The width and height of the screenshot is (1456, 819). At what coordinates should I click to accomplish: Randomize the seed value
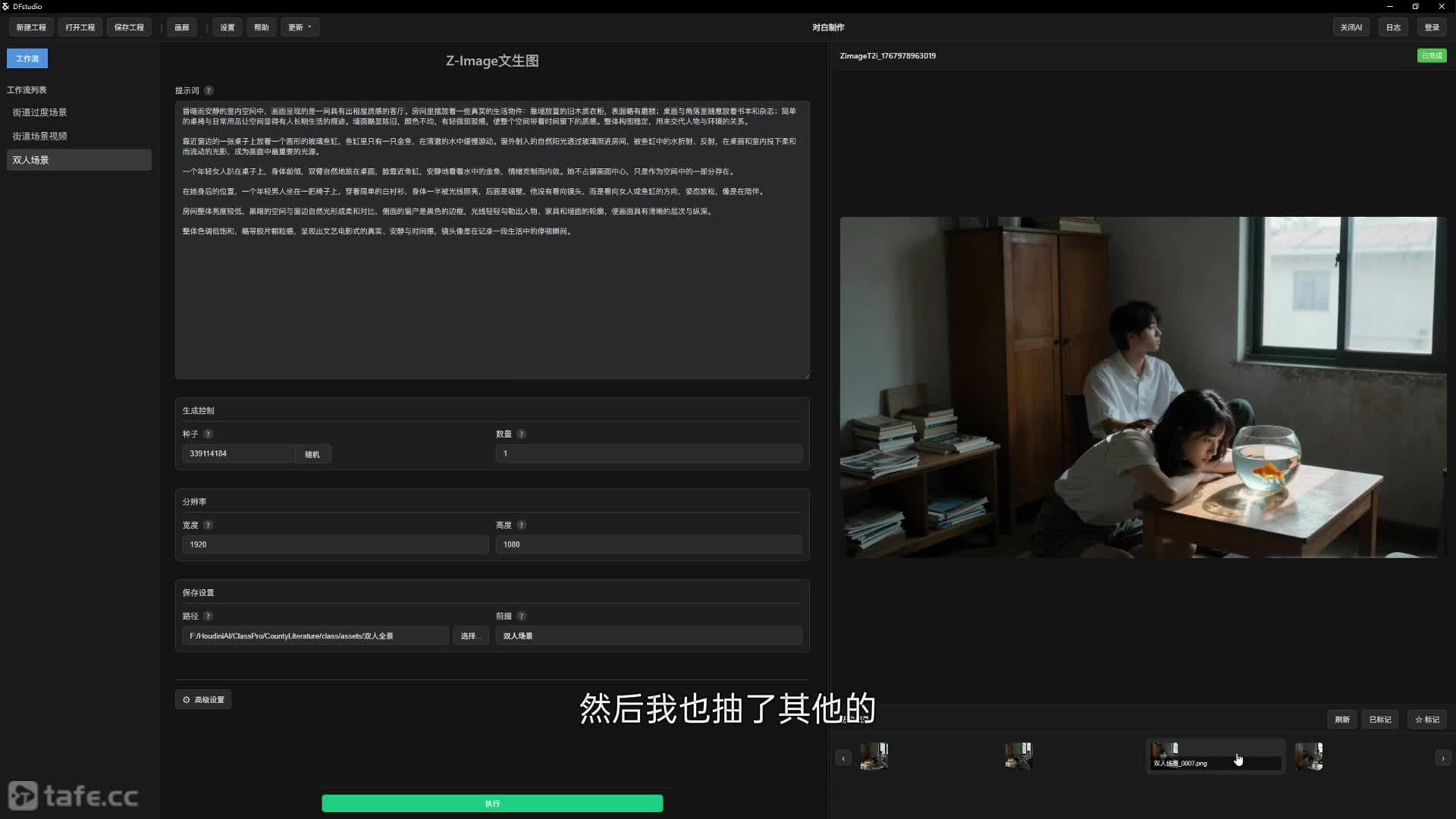[x=312, y=454]
